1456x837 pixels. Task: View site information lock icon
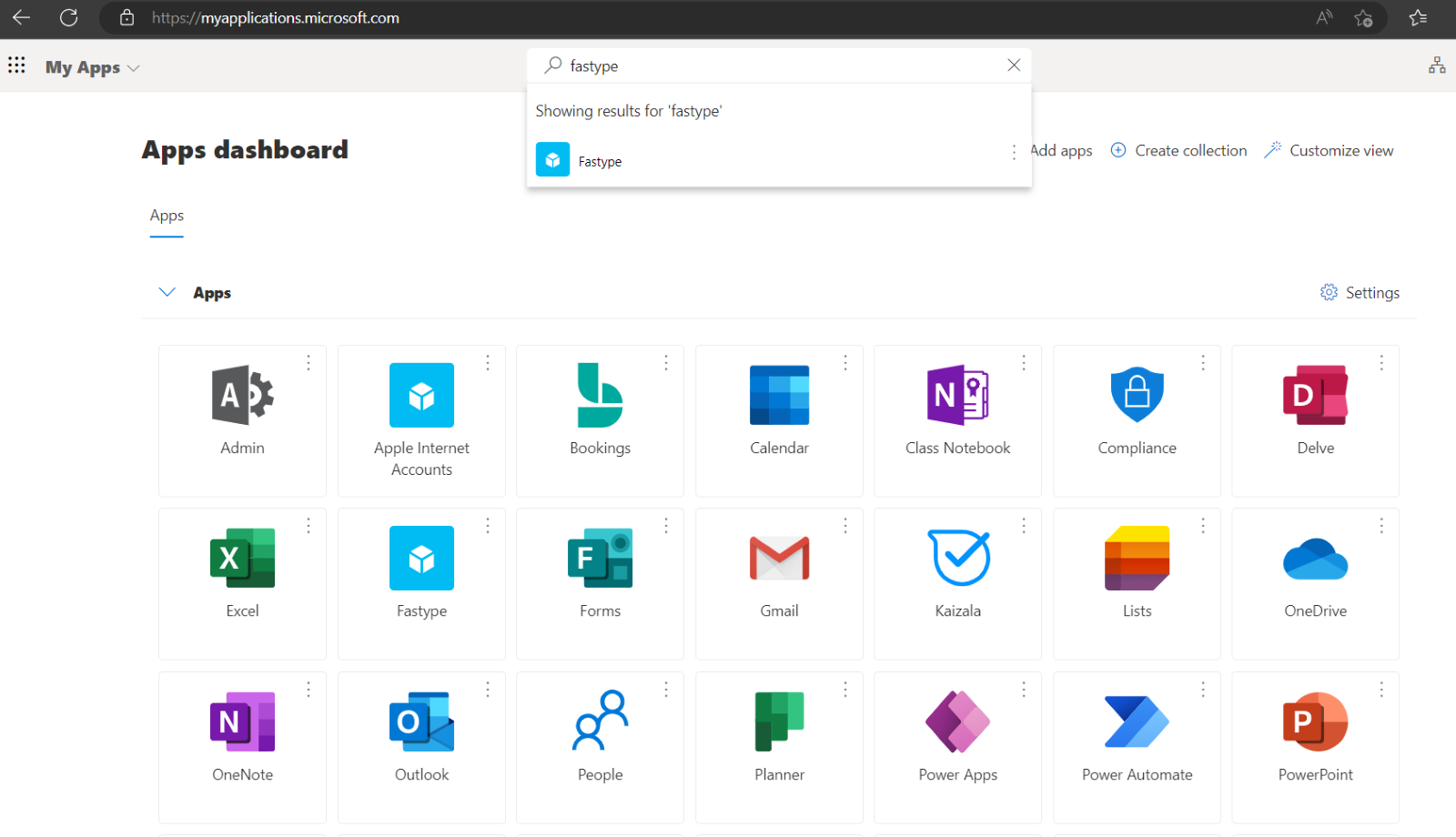[x=127, y=18]
